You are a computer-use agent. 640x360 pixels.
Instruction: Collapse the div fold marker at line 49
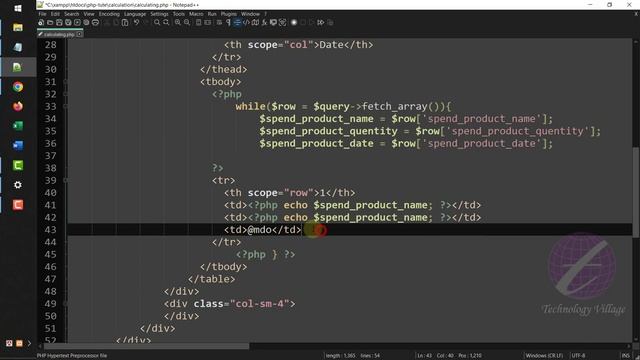(65, 304)
